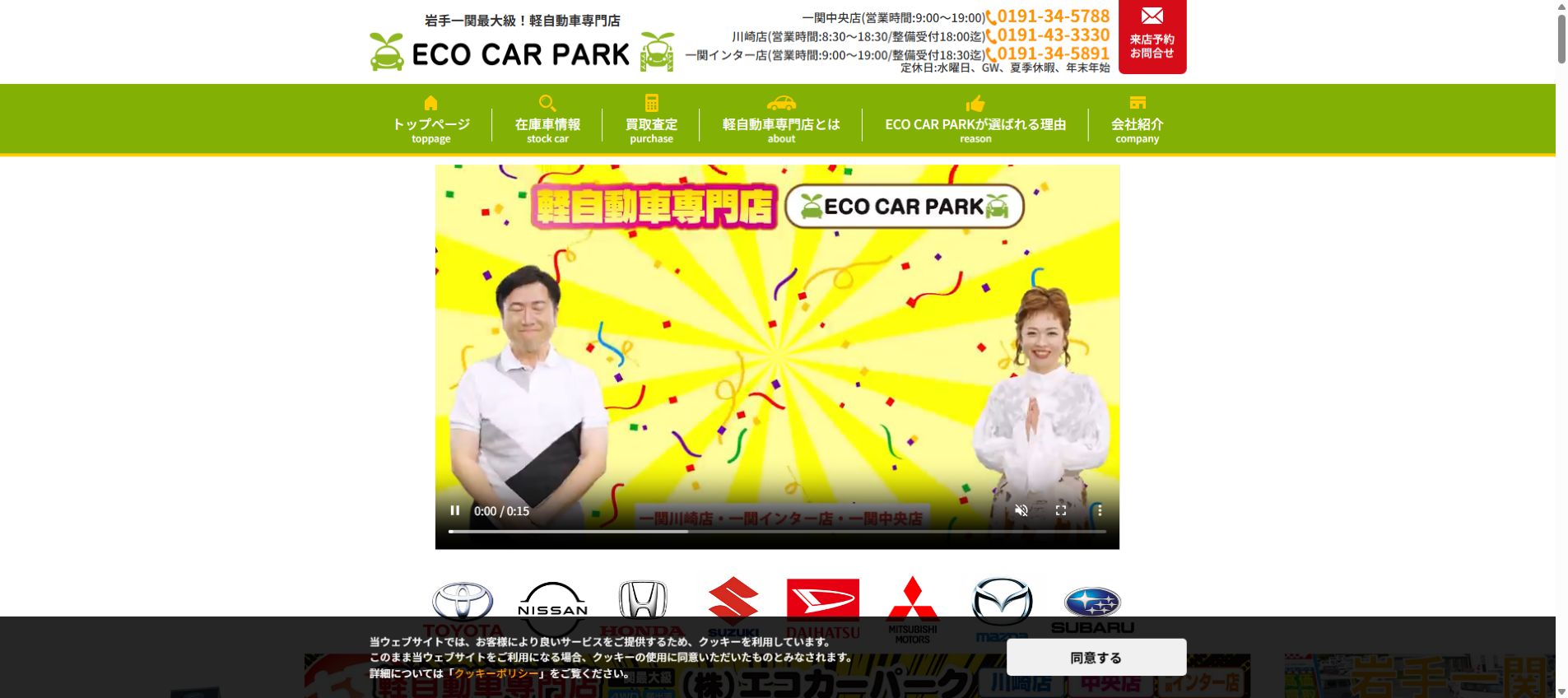Click the ECO CAR PARK header logo
This screenshot has height=698, width=1568.
(x=522, y=53)
